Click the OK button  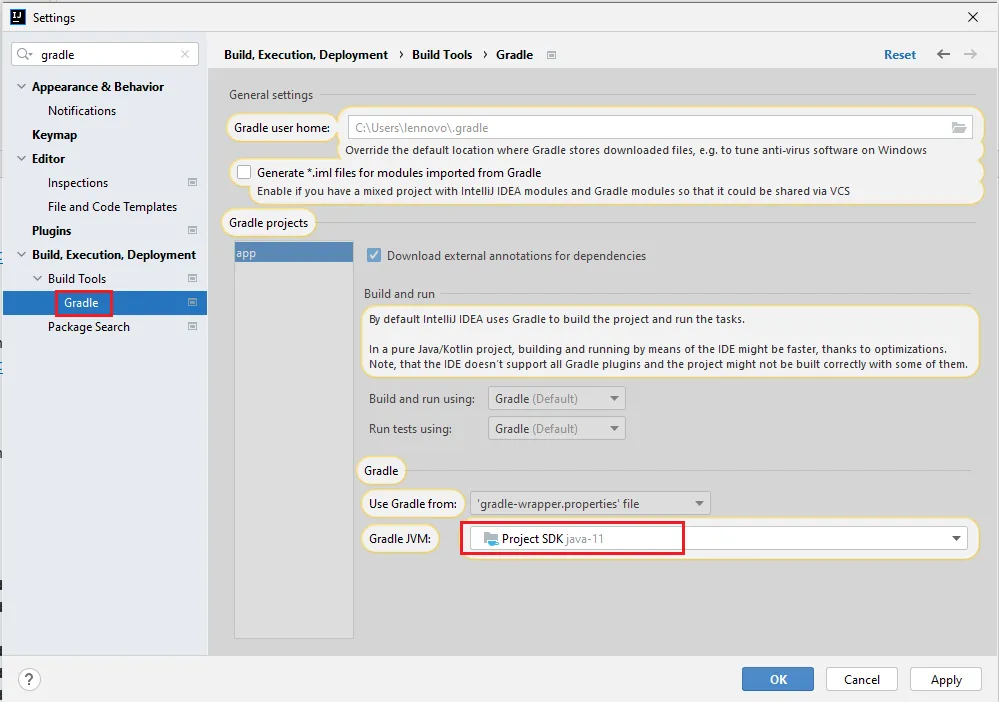point(778,679)
